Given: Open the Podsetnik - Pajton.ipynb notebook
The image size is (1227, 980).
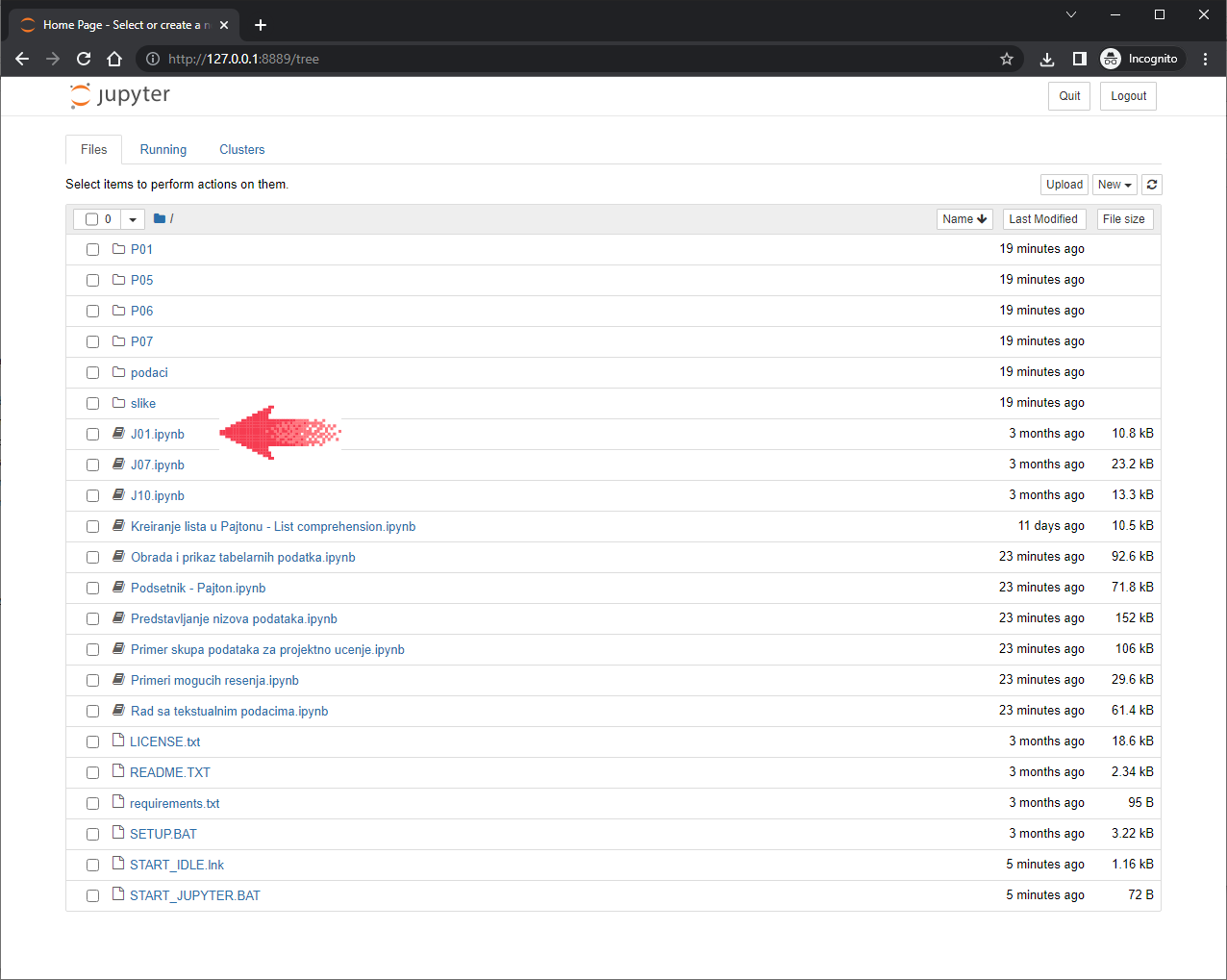Looking at the screenshot, I should tap(198, 589).
